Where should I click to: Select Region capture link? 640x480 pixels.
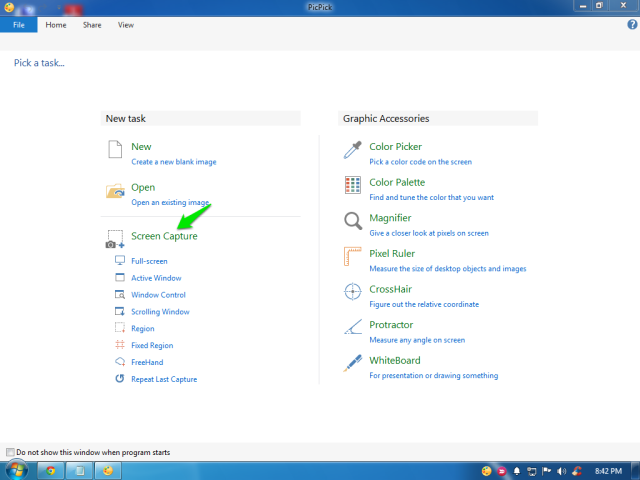[143, 329]
